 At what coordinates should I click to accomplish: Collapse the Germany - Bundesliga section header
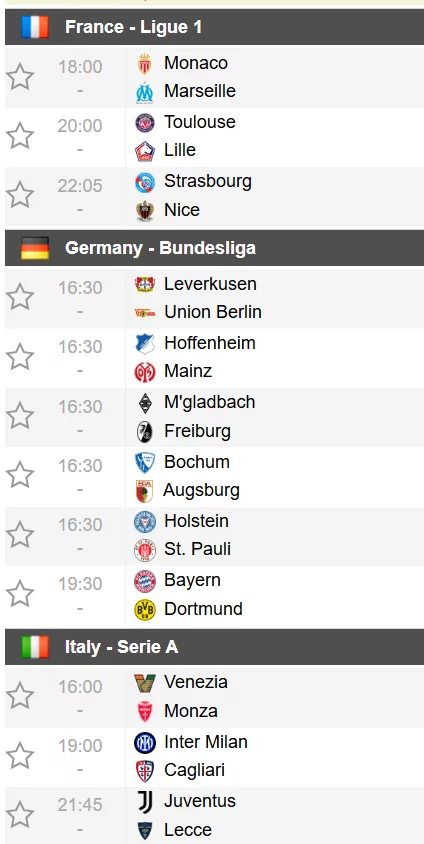point(214,248)
